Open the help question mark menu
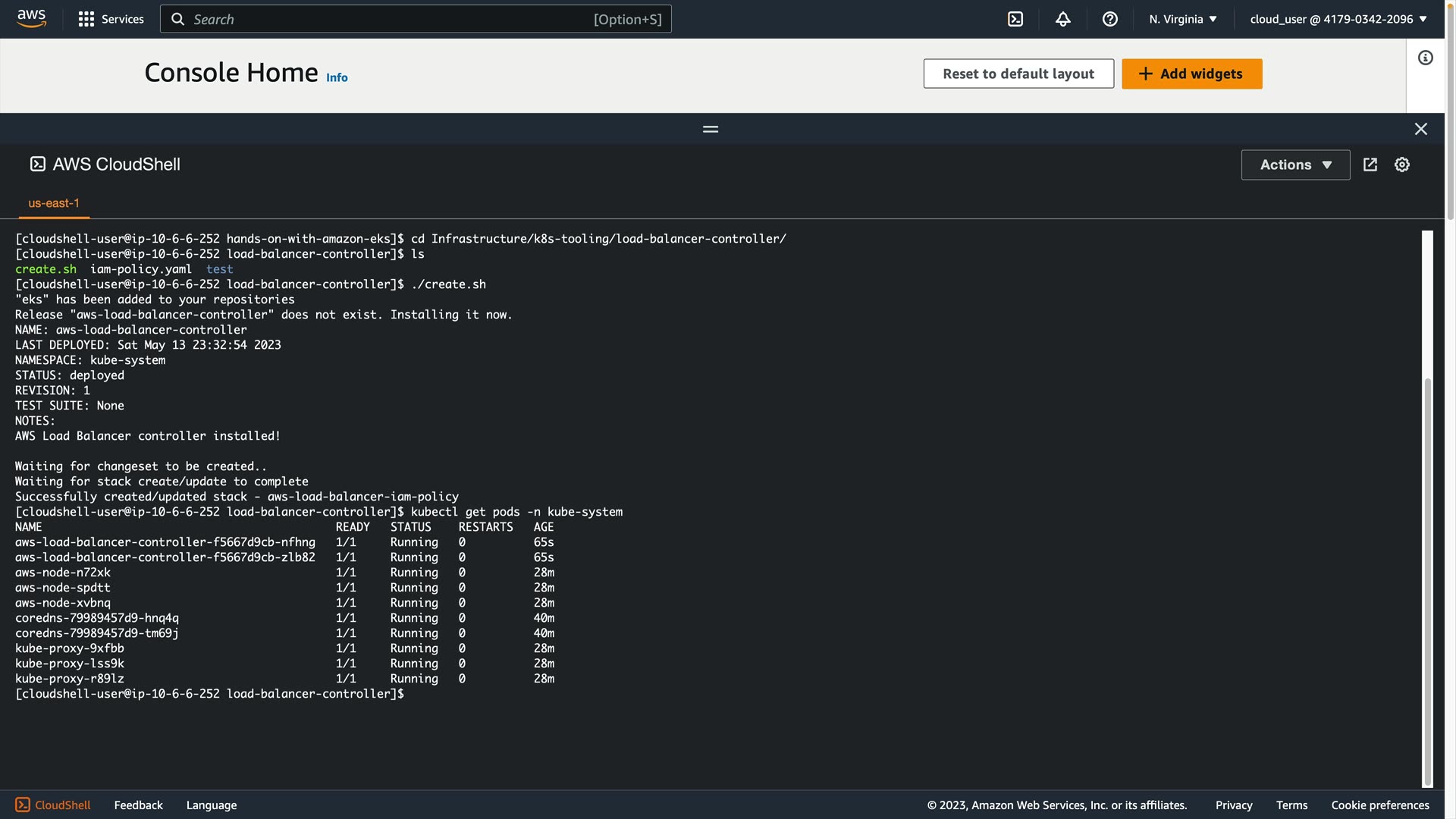 [1109, 19]
